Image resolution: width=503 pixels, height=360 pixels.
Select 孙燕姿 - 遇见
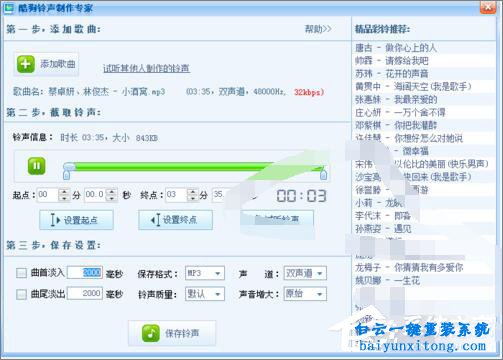(383, 229)
